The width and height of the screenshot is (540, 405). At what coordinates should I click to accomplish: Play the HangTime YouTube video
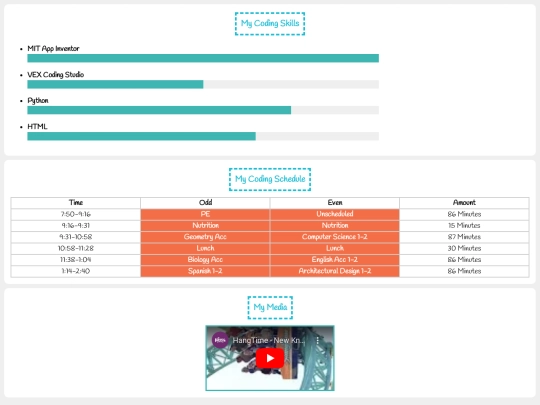click(270, 358)
